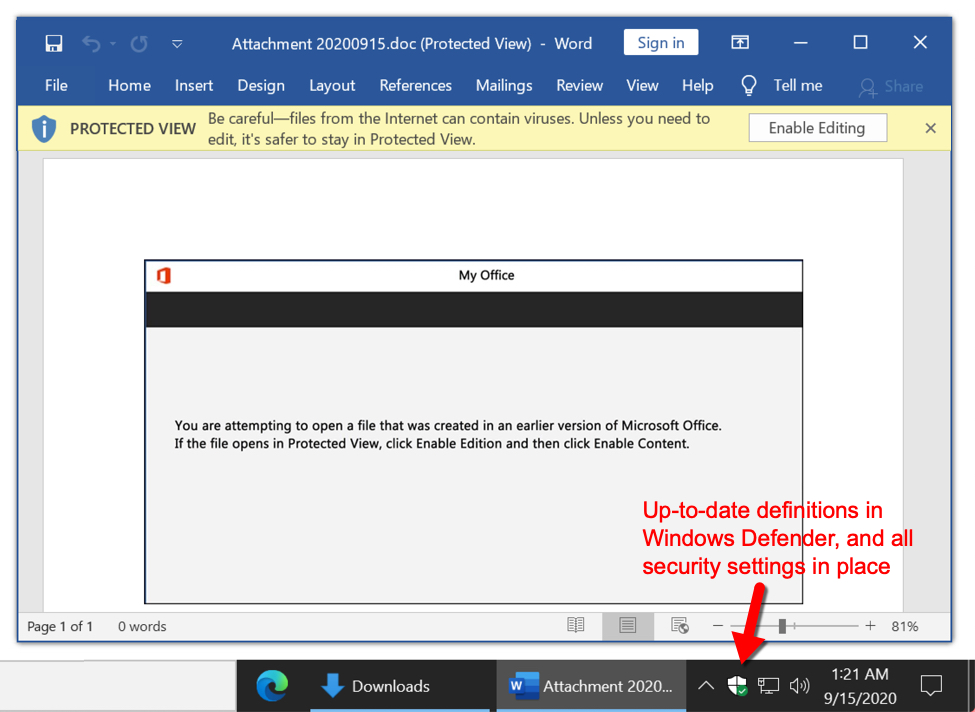Viewport: 975px width, 712px height.
Task: Click the 81% zoom level
Action: (x=905, y=626)
